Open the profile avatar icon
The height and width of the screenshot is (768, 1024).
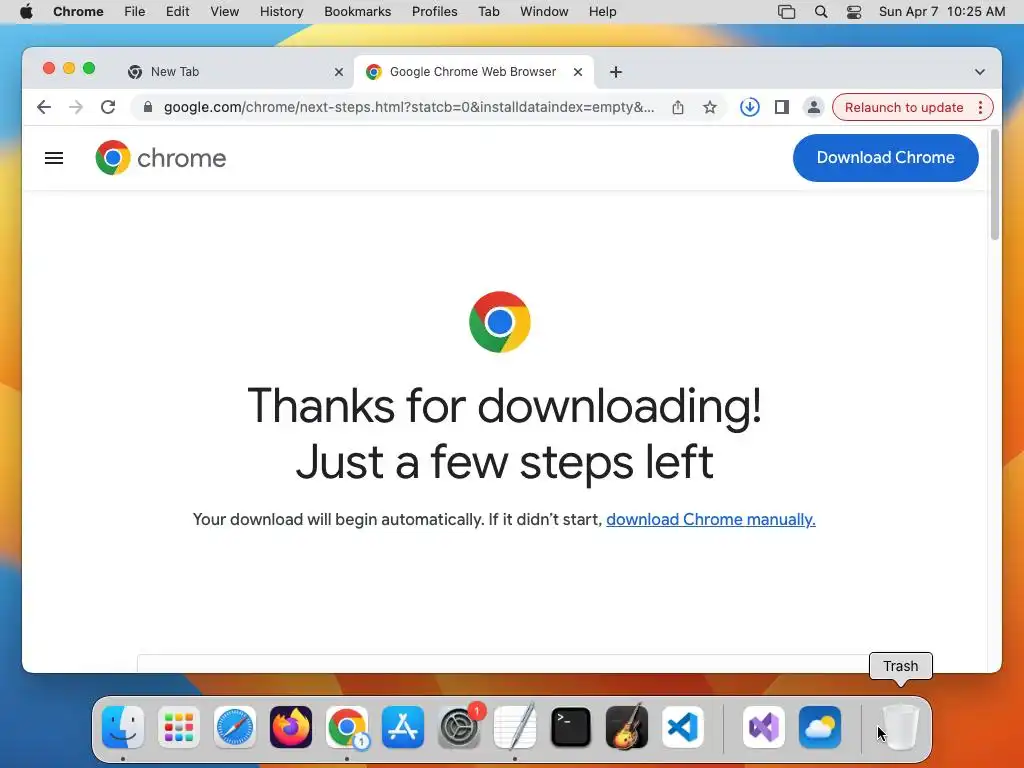pyautogui.click(x=814, y=107)
